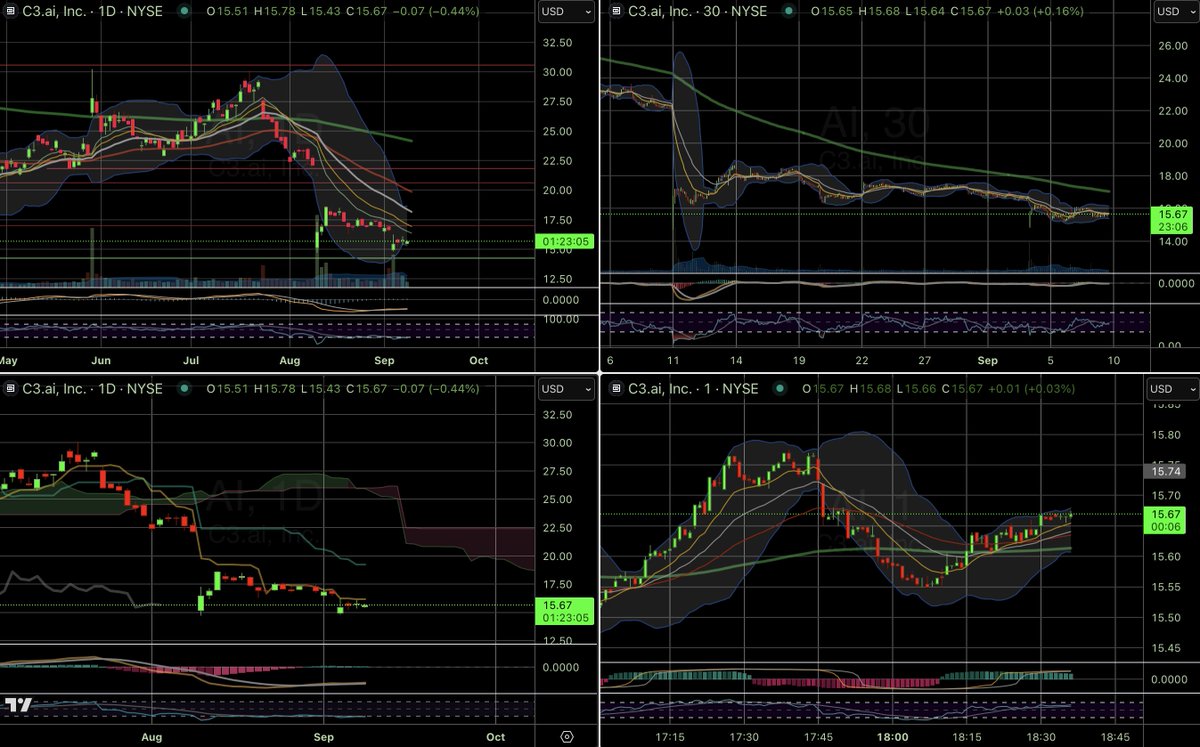
Task: Open USD currency dropdown on 1-minute chart
Action: pos(1171,389)
